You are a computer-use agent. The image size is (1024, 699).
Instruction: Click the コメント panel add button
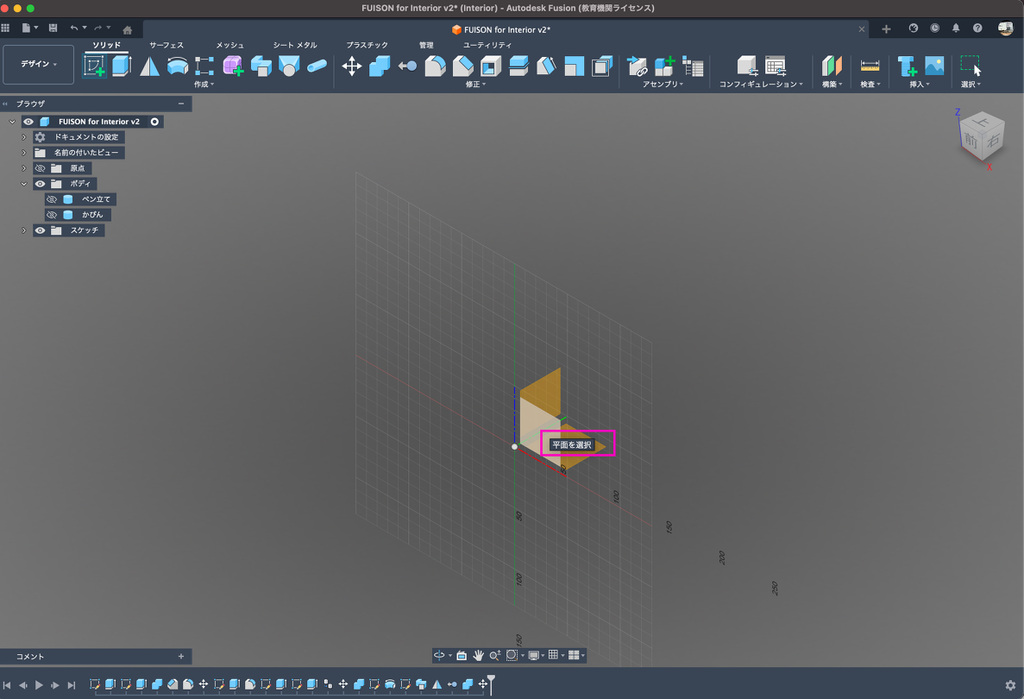point(181,656)
